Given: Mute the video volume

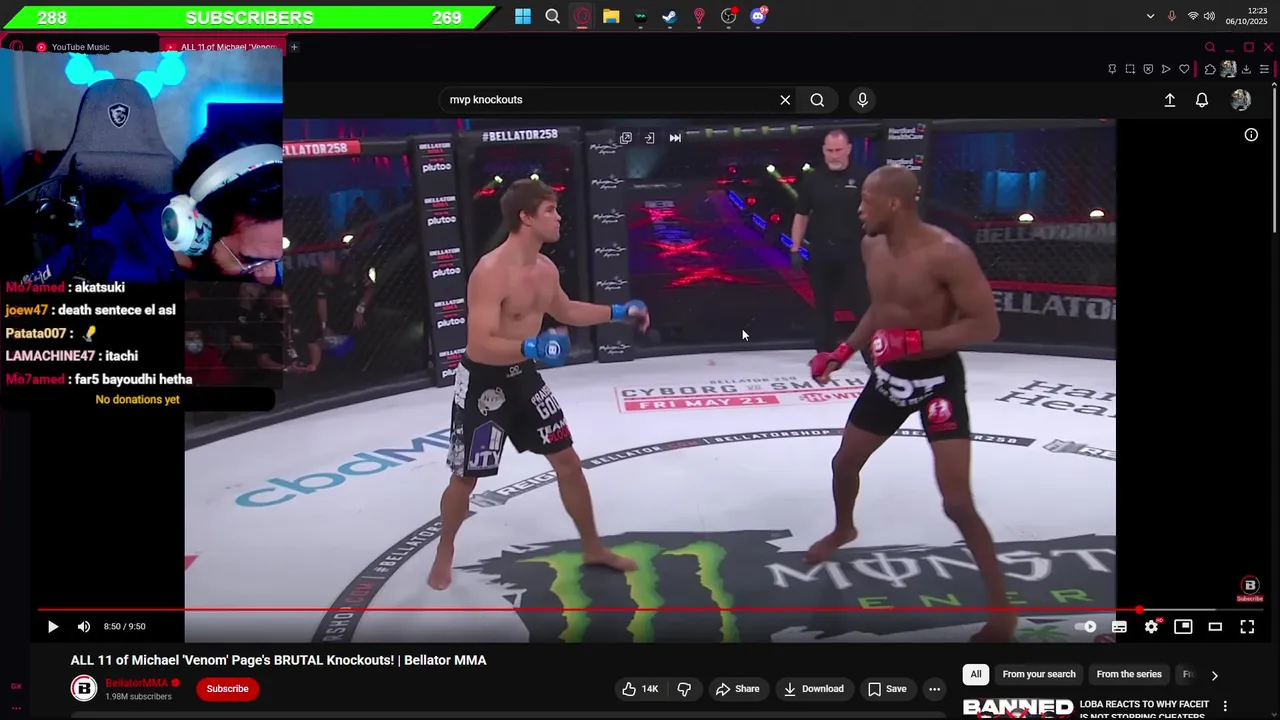Looking at the screenshot, I should point(84,627).
